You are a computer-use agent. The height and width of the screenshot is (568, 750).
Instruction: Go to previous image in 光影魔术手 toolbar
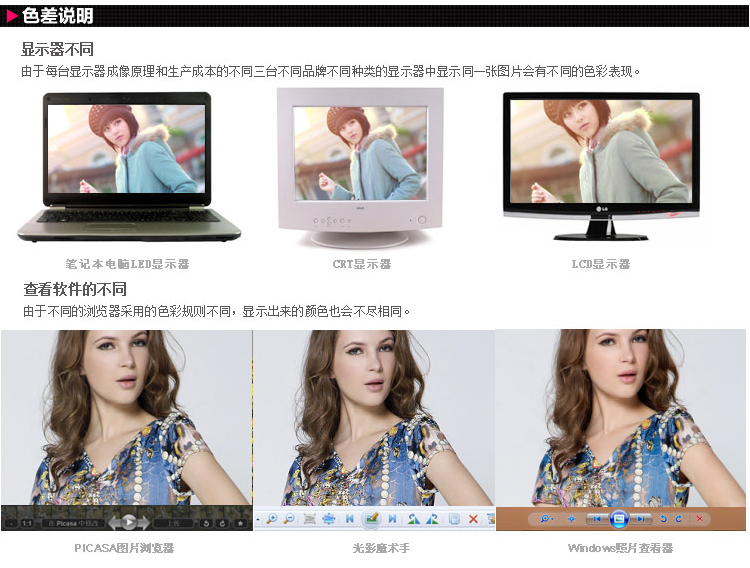350,519
